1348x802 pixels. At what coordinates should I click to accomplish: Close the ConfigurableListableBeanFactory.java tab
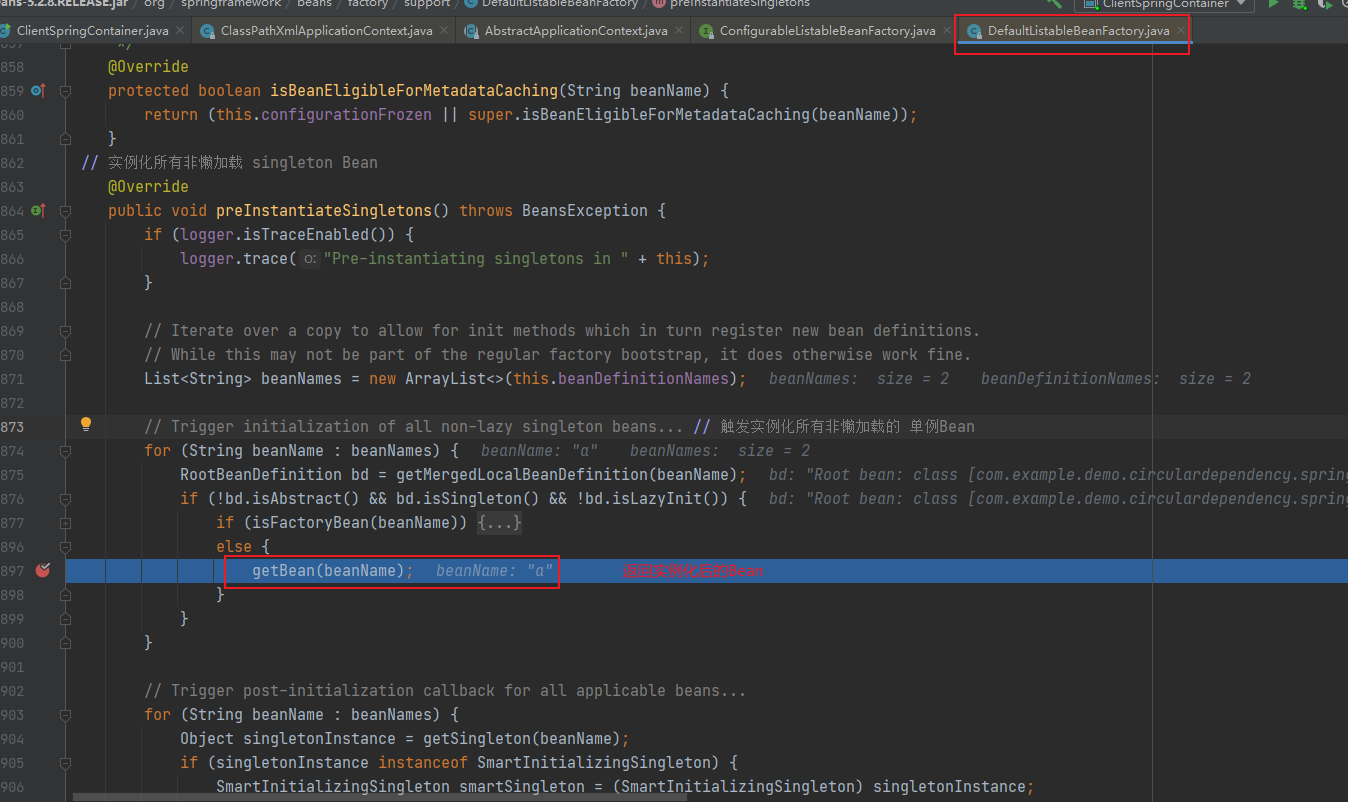pos(947,31)
